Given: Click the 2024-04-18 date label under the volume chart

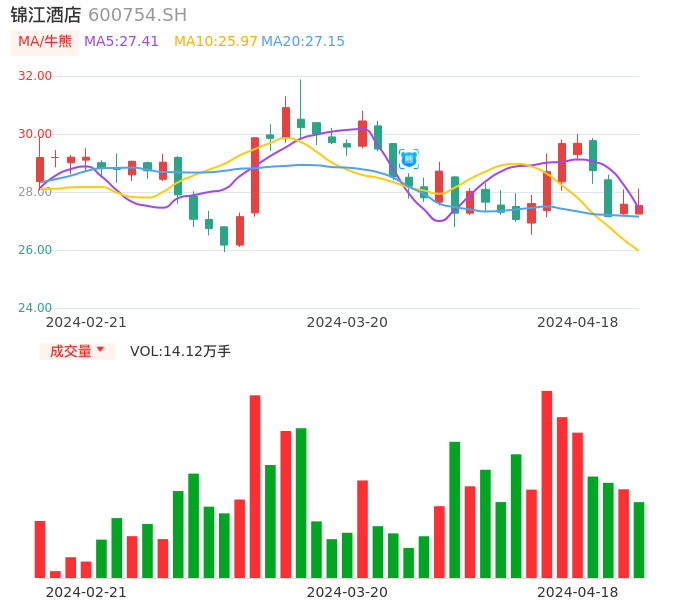Looking at the screenshot, I should click(577, 591).
